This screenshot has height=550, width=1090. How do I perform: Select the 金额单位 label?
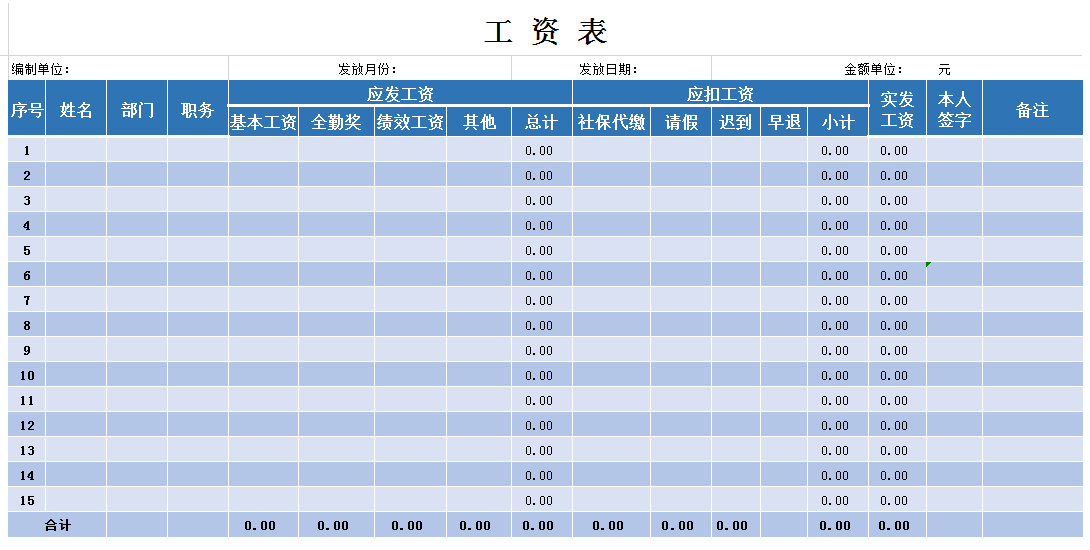click(x=874, y=69)
